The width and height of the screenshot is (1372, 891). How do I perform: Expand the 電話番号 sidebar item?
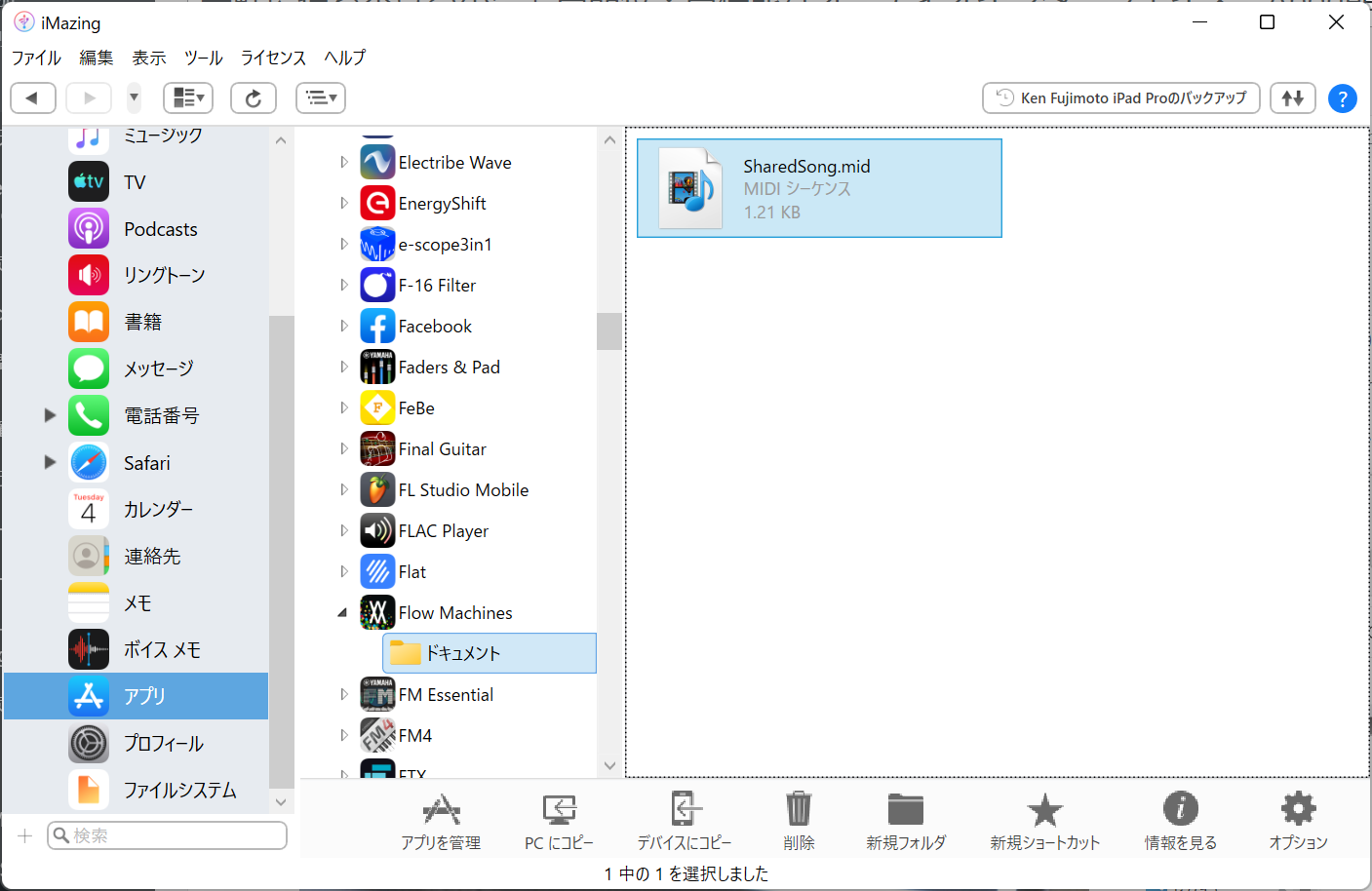pyautogui.click(x=50, y=416)
